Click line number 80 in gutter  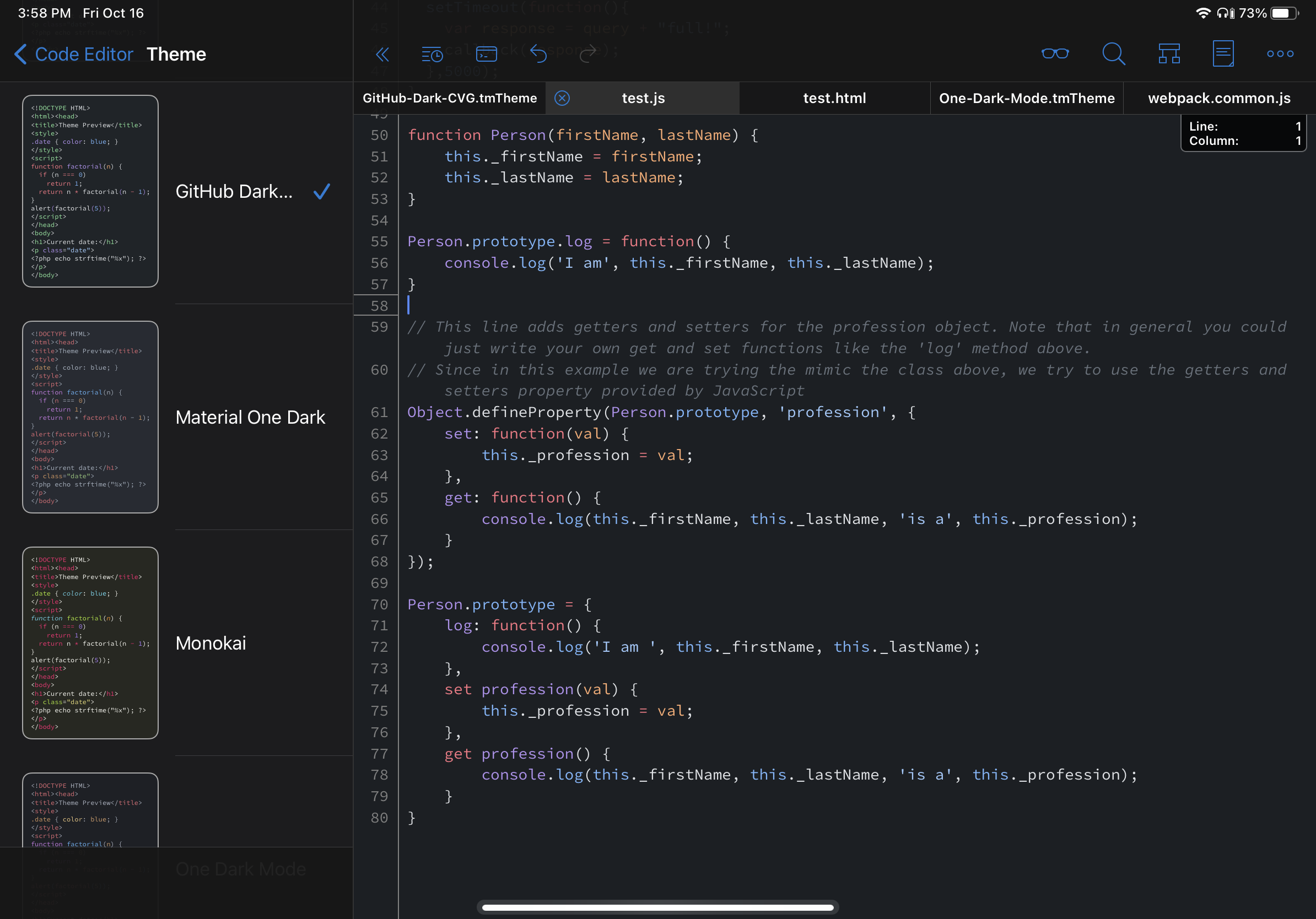point(379,818)
